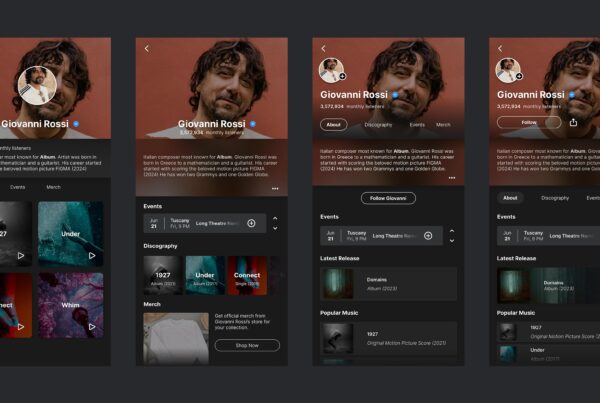Tap back arrow on third phone screen
Image resolution: width=600 pixels, height=403 pixels.
(324, 48)
